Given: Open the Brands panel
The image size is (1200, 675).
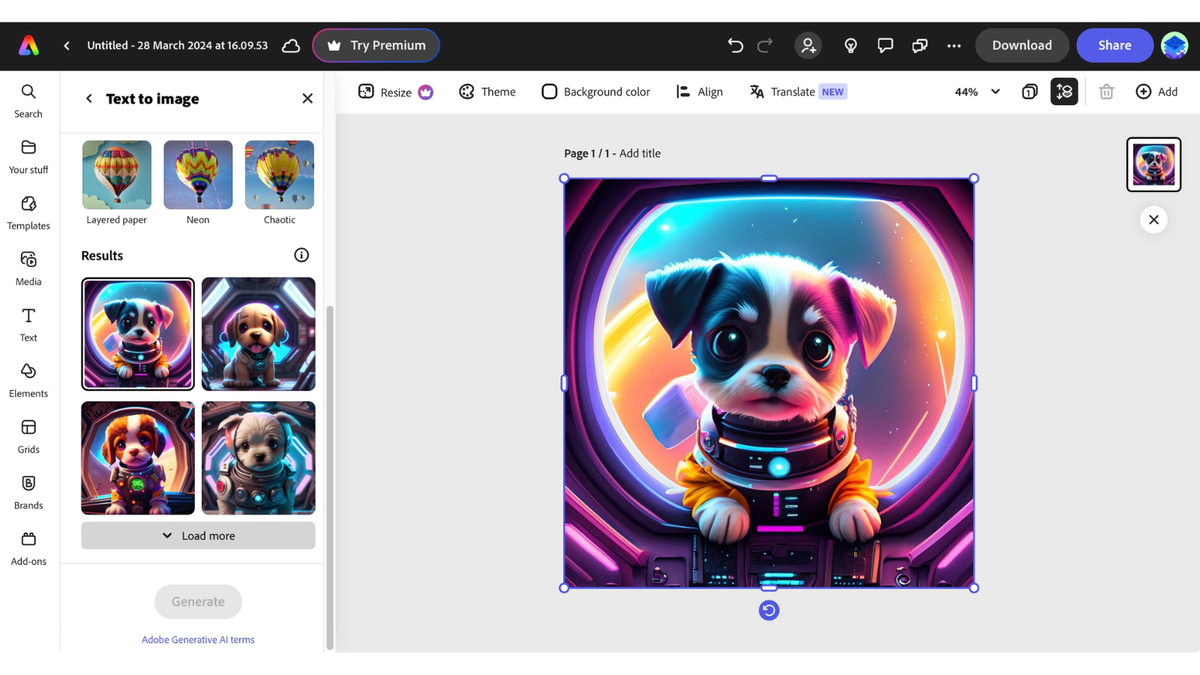Looking at the screenshot, I should tap(27, 492).
